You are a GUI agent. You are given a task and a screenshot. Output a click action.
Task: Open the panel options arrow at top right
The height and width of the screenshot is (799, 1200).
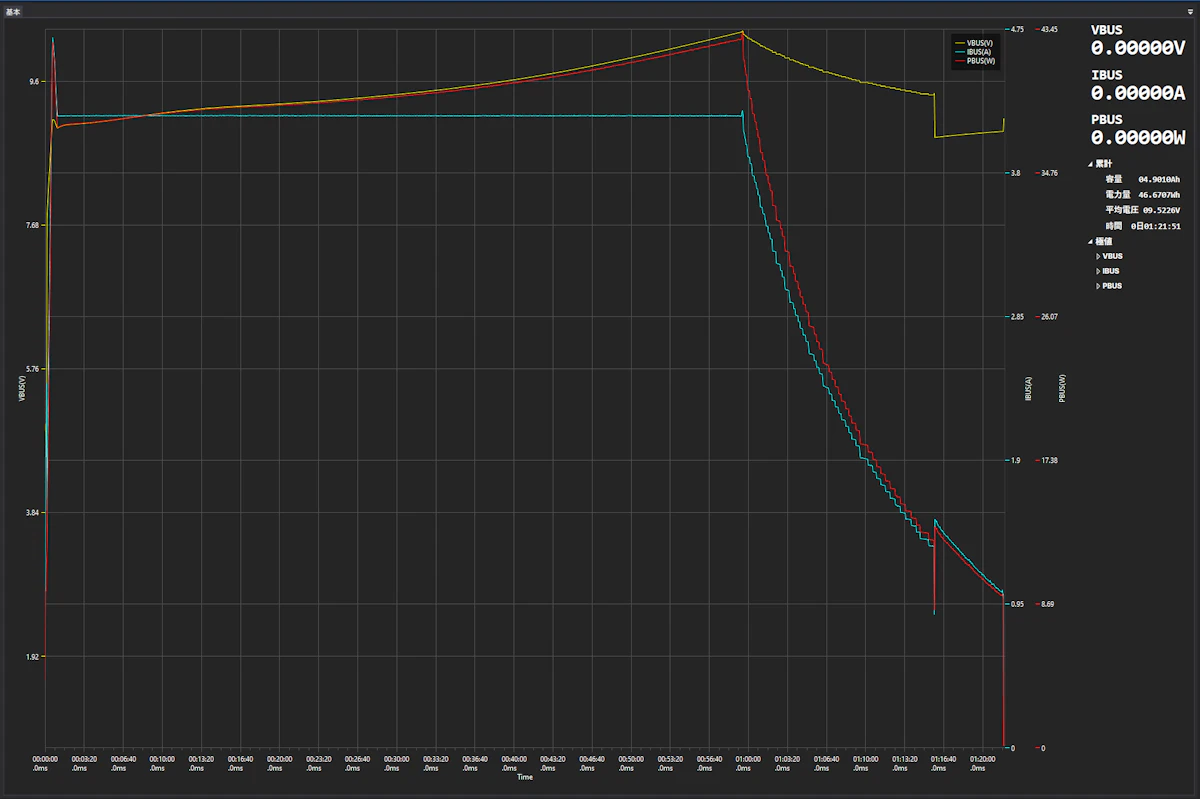coord(1189,11)
